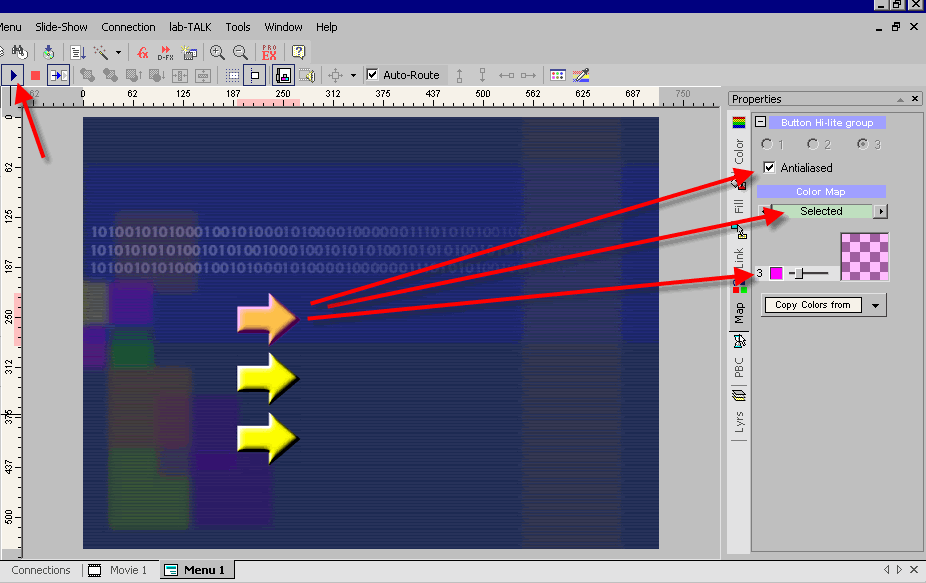Image resolution: width=926 pixels, height=583 pixels.
Task: Toggle the menu highlight preview icon
Action: point(283,76)
